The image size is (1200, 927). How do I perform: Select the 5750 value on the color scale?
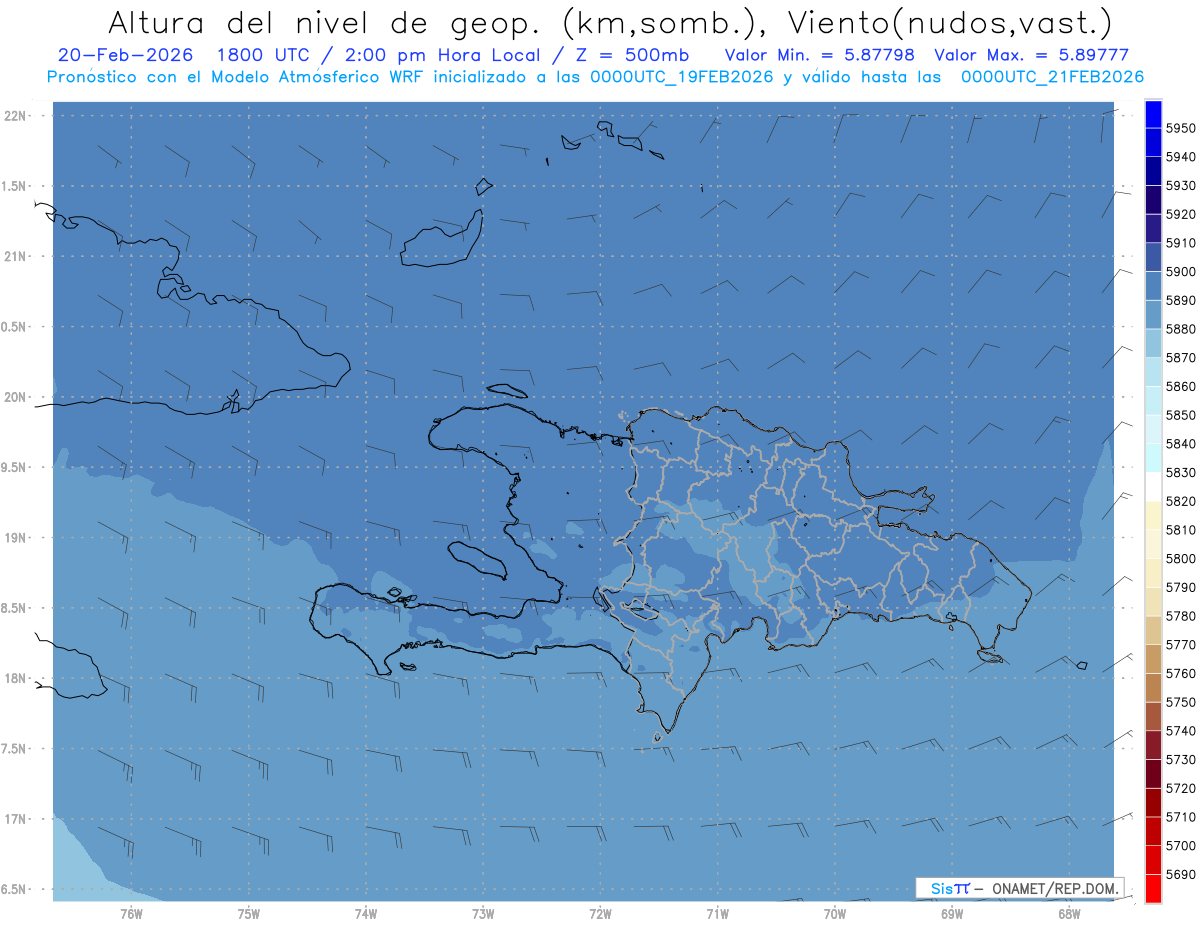click(1180, 702)
